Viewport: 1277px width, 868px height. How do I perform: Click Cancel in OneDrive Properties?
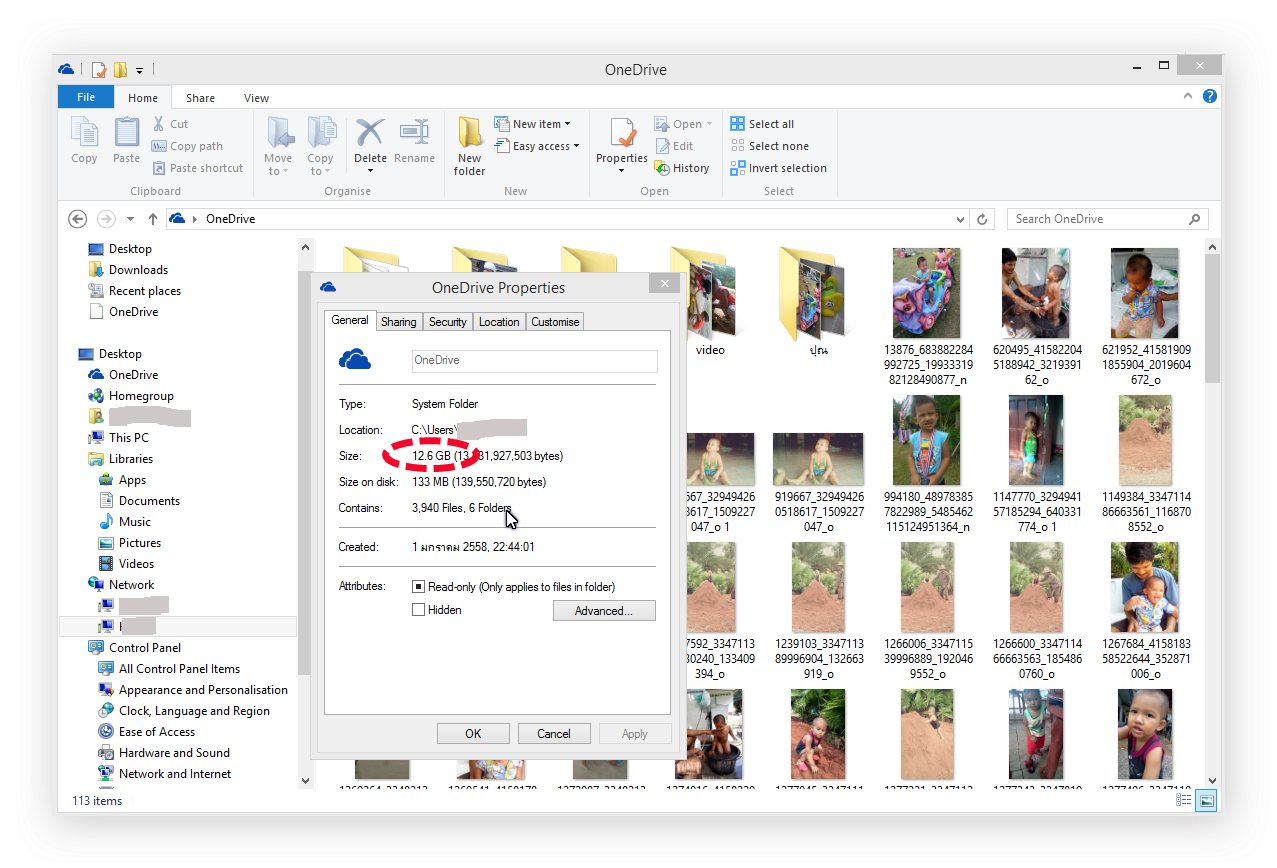point(554,733)
